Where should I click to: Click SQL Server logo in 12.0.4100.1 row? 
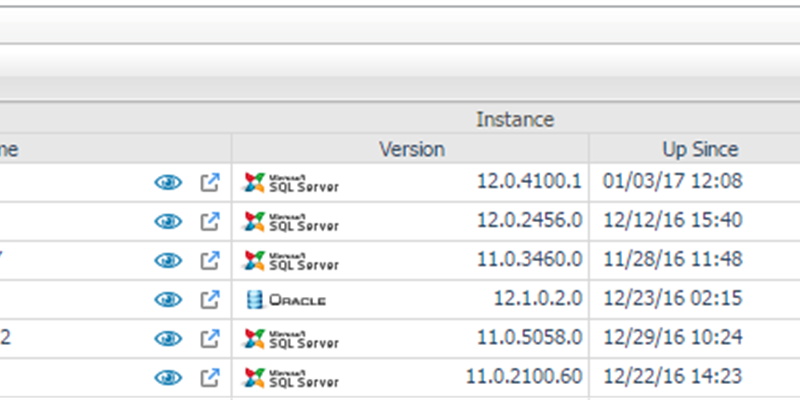tap(291, 183)
